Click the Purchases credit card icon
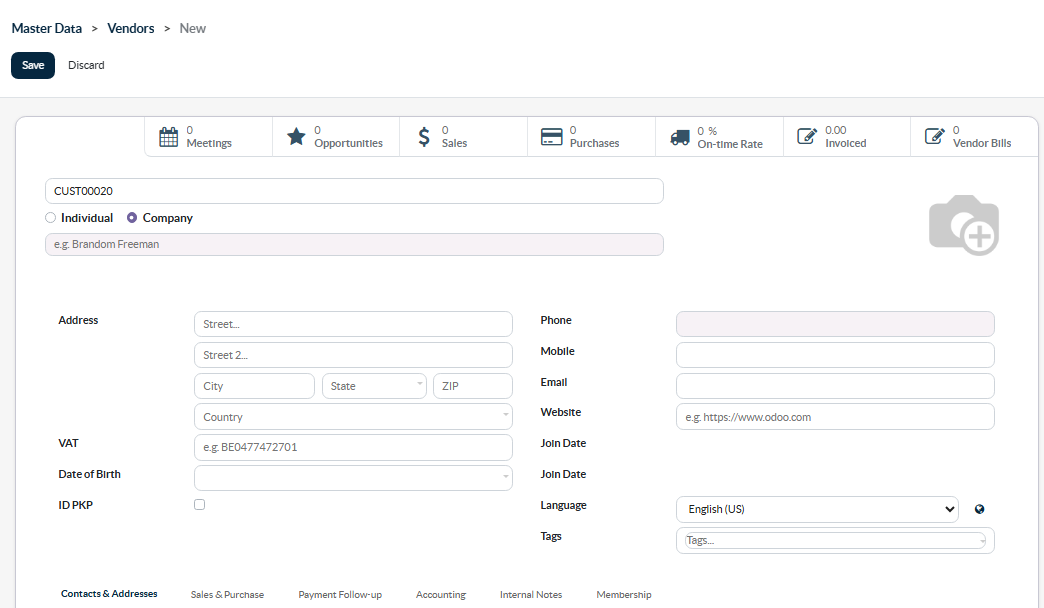The image size is (1044, 608). tap(551, 137)
